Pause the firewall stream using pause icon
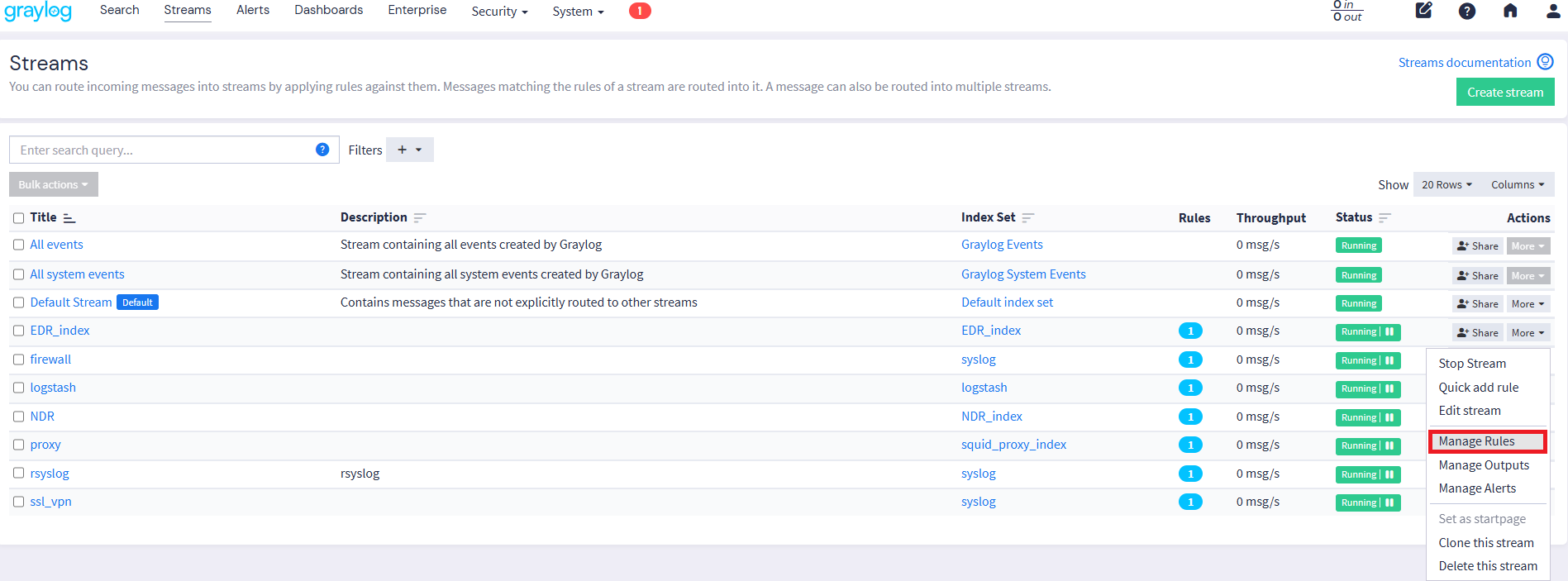The width and height of the screenshot is (1568, 581). pos(1389,360)
